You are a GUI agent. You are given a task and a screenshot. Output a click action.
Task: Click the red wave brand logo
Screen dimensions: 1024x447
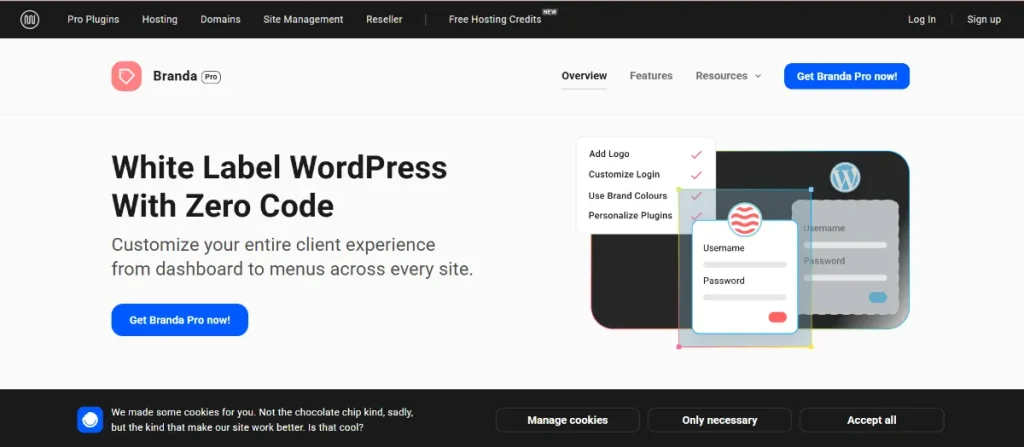(x=745, y=219)
